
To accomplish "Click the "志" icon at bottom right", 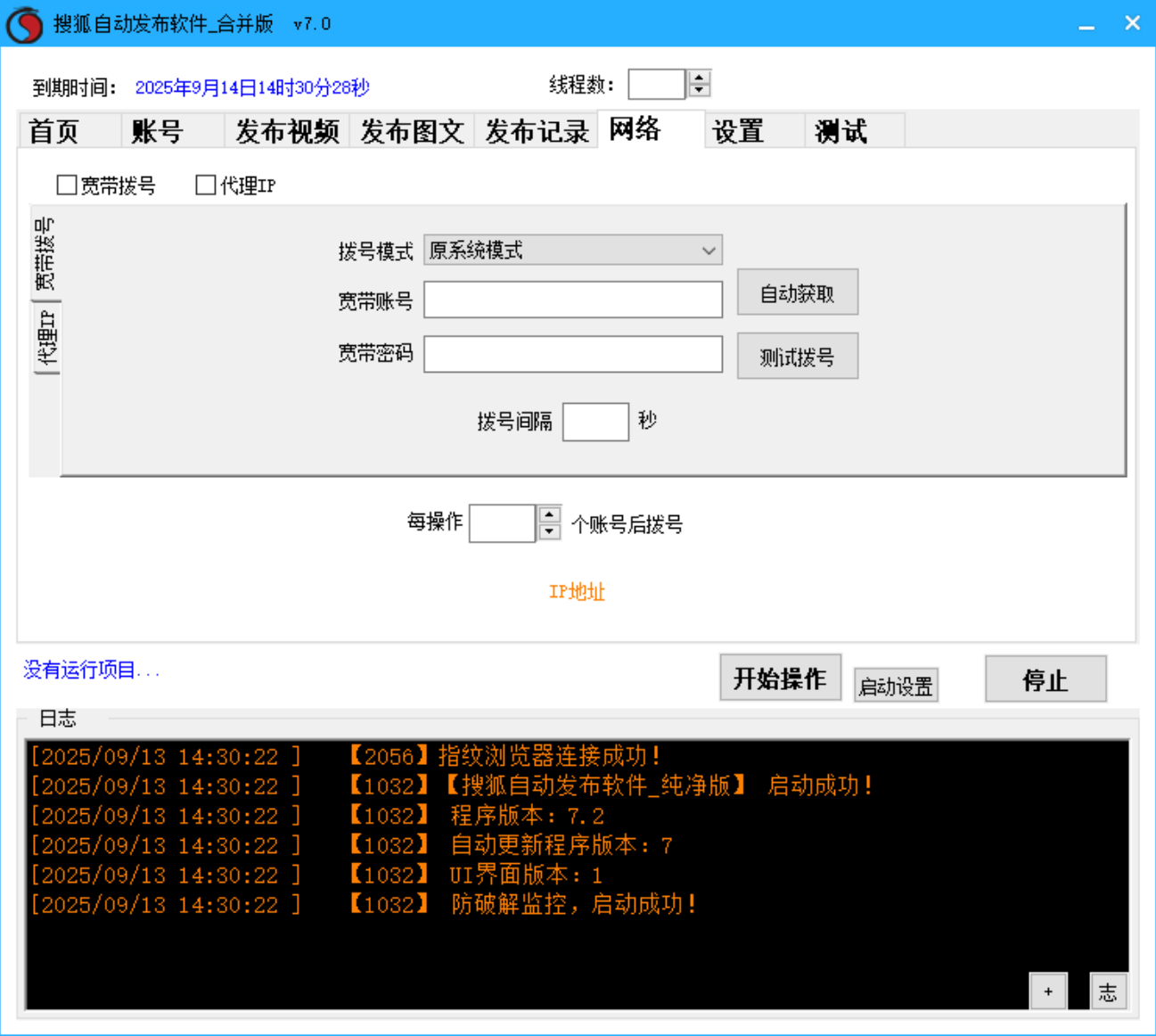I will coord(1108,991).
